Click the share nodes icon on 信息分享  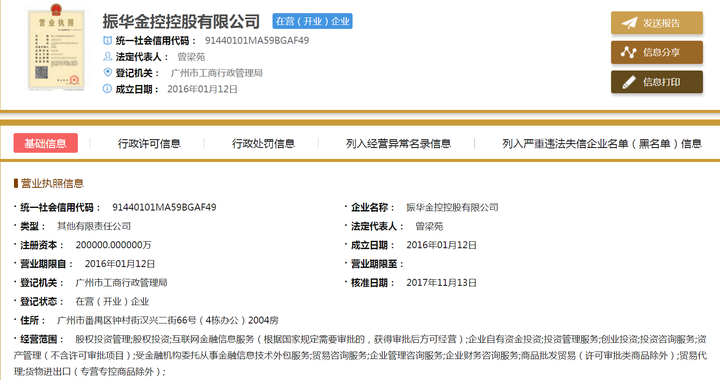pyautogui.click(x=629, y=52)
